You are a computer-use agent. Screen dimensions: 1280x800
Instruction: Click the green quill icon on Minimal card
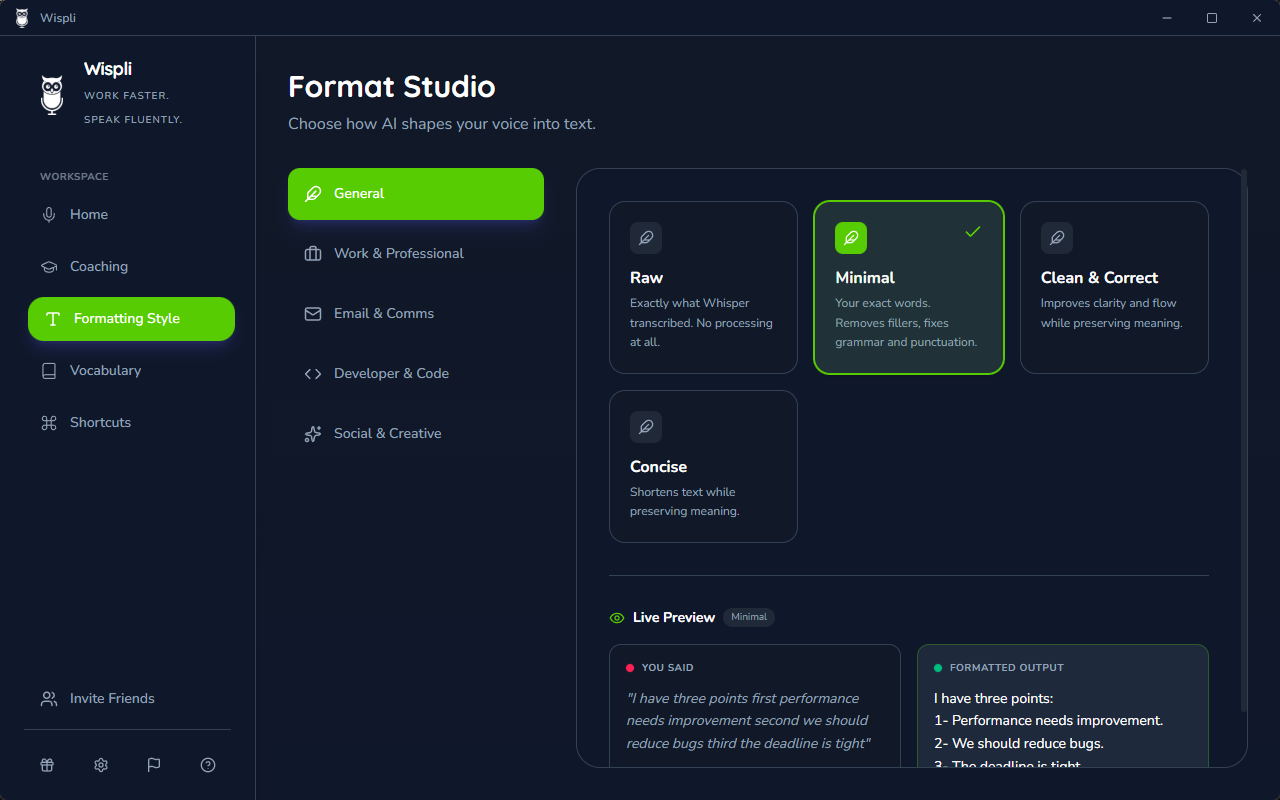[851, 238]
